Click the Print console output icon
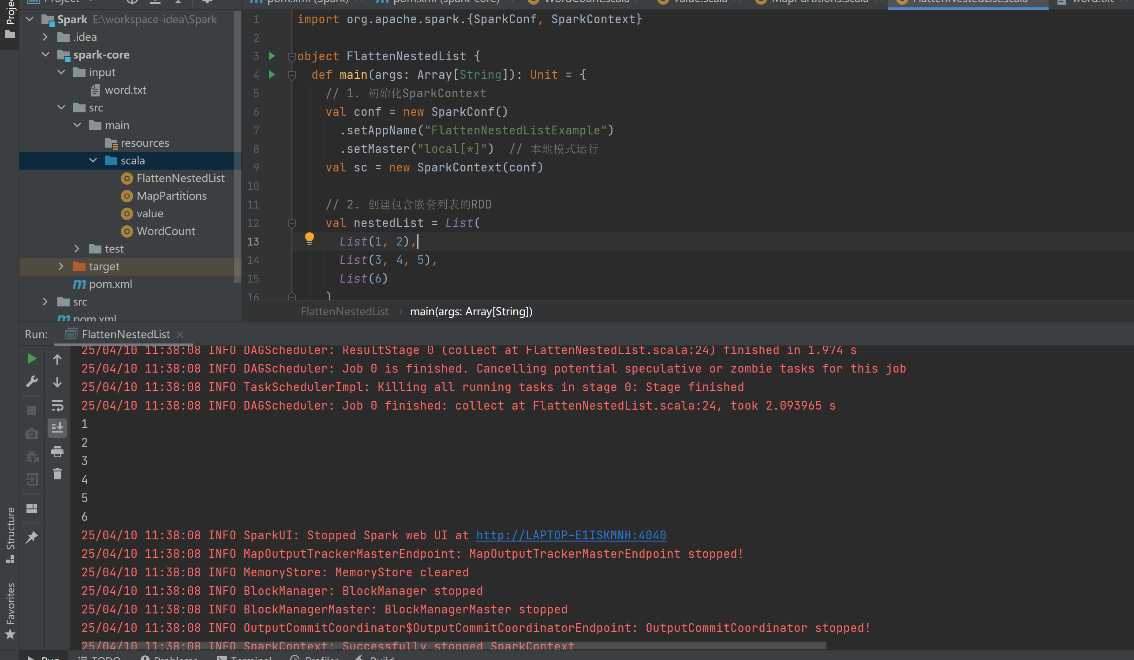This screenshot has height=660, width=1134. coord(57,452)
